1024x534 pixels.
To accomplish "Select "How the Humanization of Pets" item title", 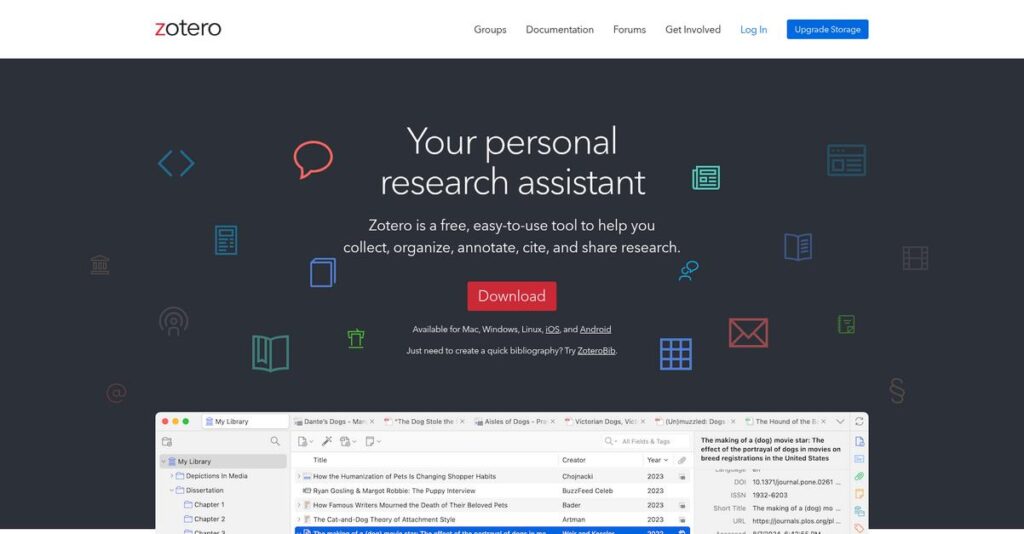I will point(404,477).
